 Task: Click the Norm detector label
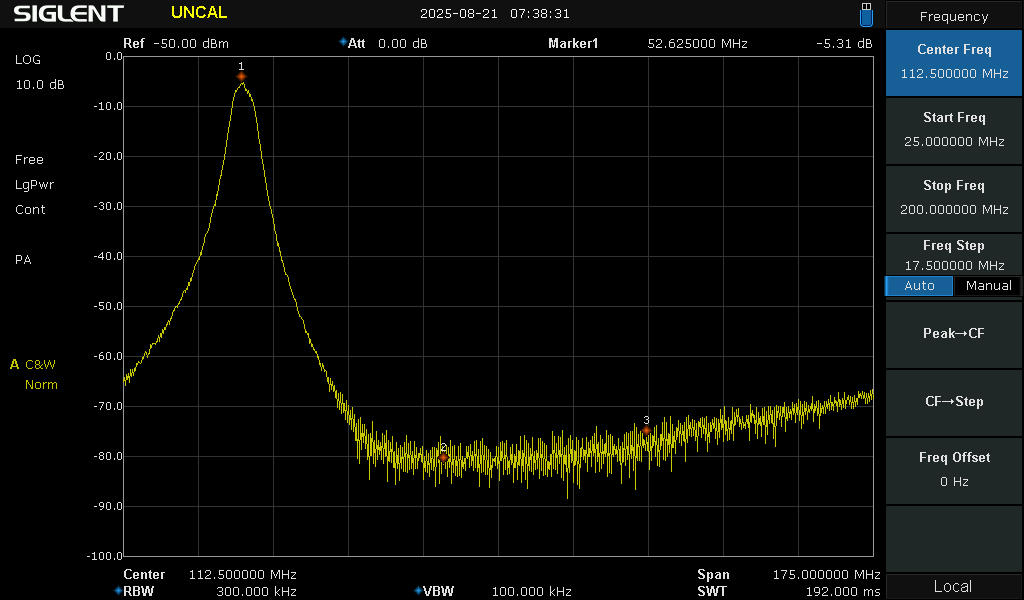point(41,385)
